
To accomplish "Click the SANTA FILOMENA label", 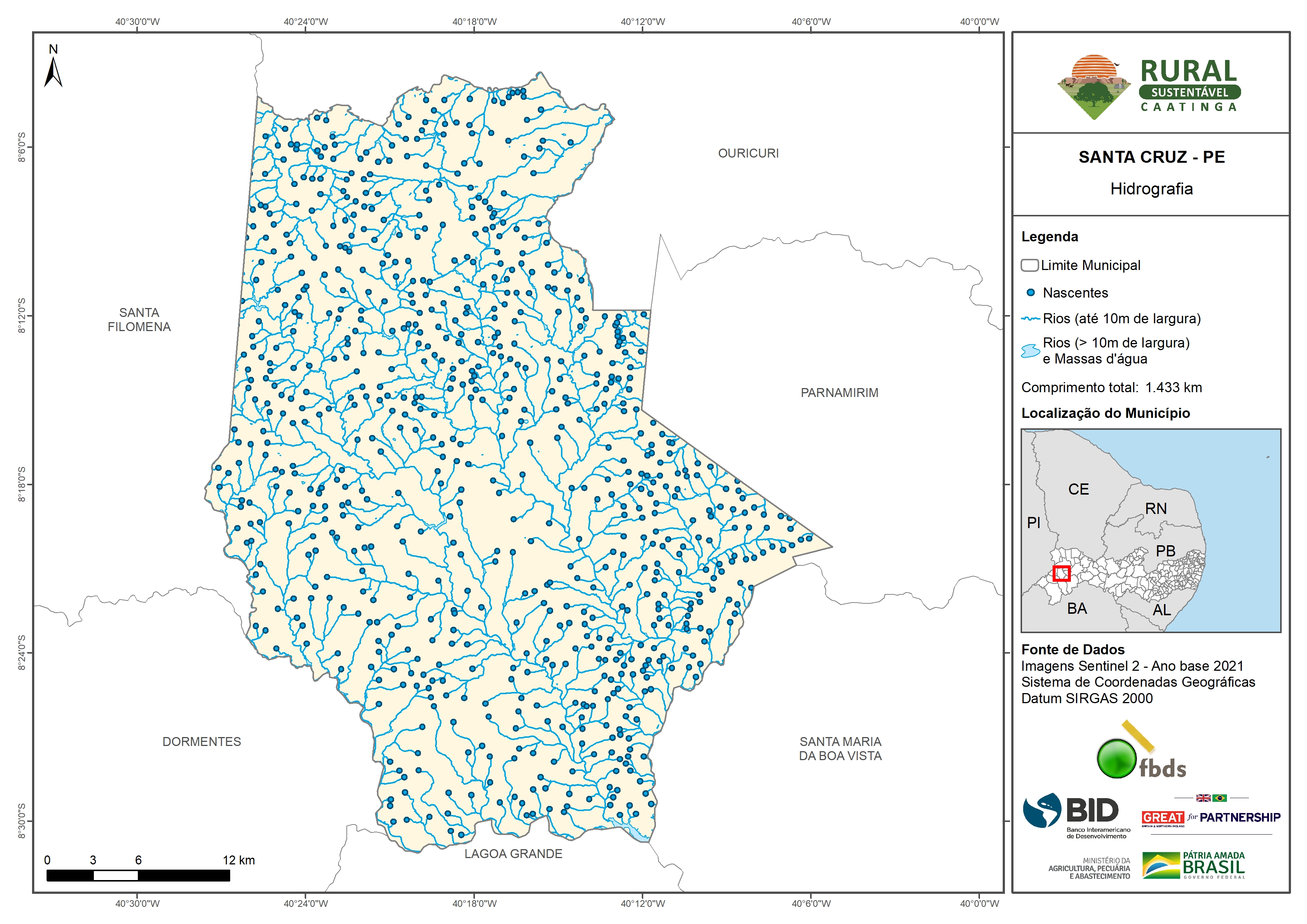I will click(139, 320).
